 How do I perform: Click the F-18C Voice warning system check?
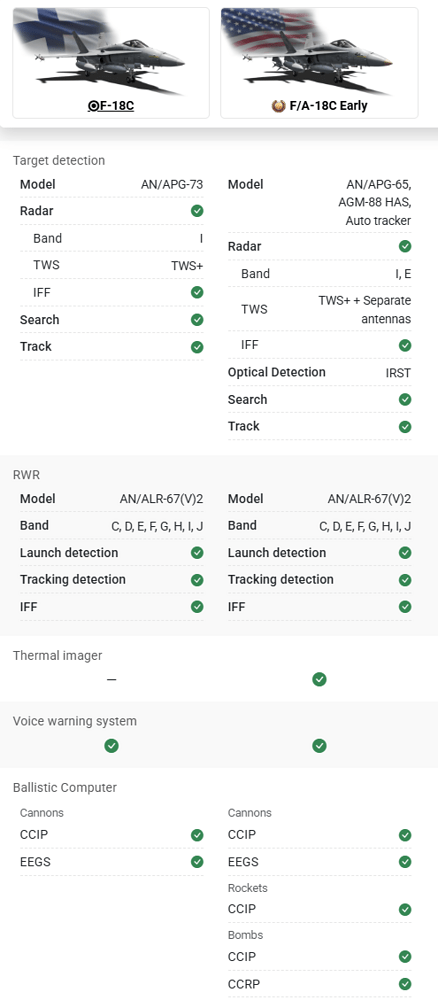pyautogui.click(x=112, y=746)
